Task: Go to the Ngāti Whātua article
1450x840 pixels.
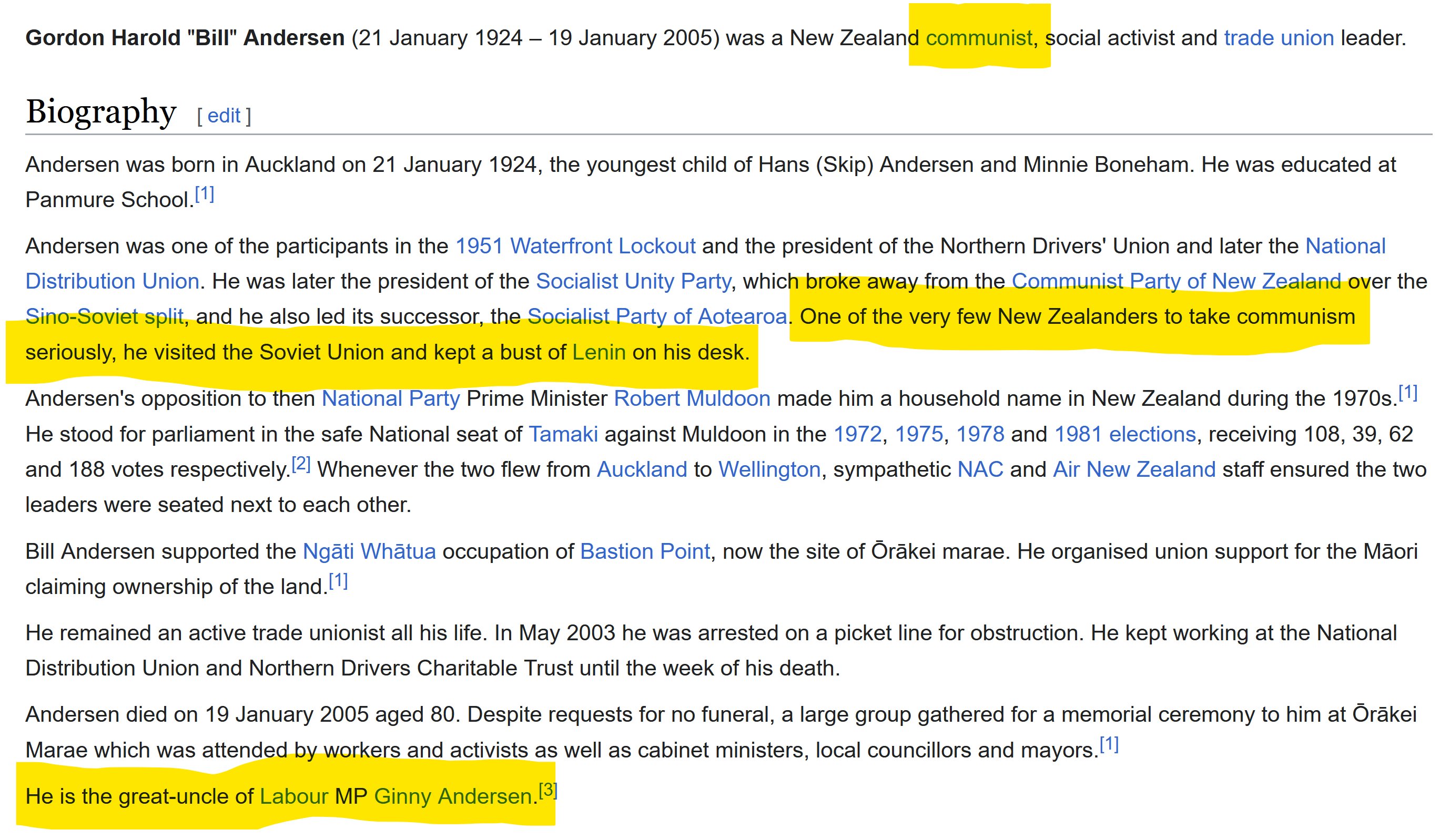Action: (369, 551)
